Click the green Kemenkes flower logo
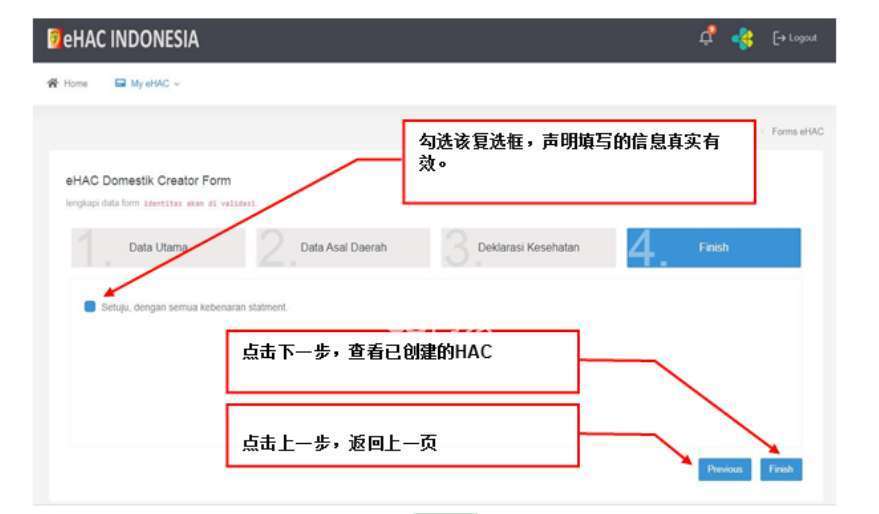 tap(742, 39)
